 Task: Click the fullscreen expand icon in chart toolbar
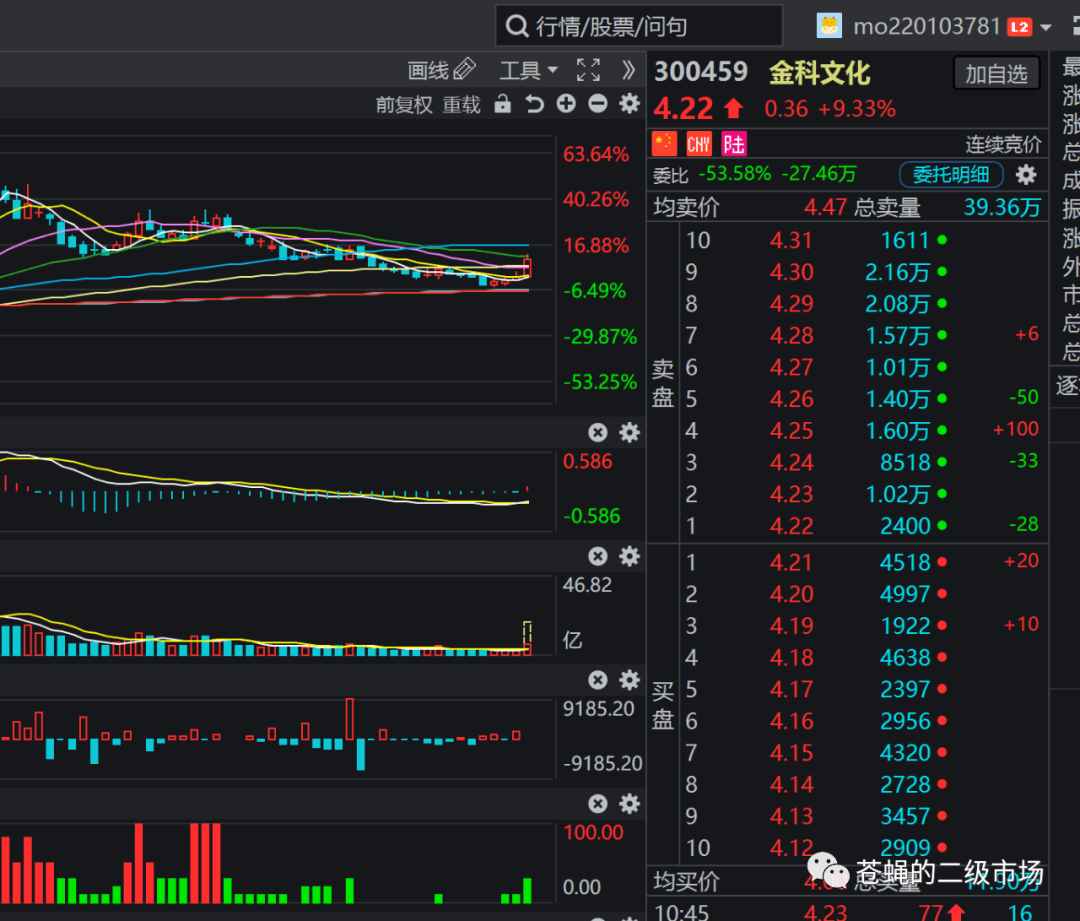(x=588, y=70)
